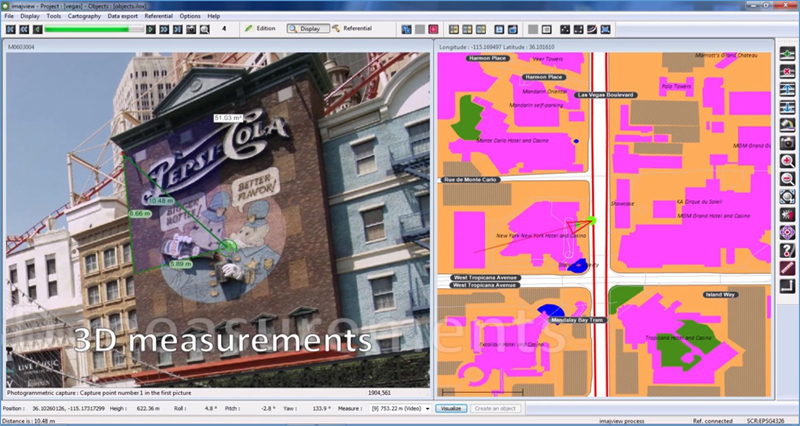
Task: Click the zoom-to-extent magnifier icon
Action: [787, 197]
